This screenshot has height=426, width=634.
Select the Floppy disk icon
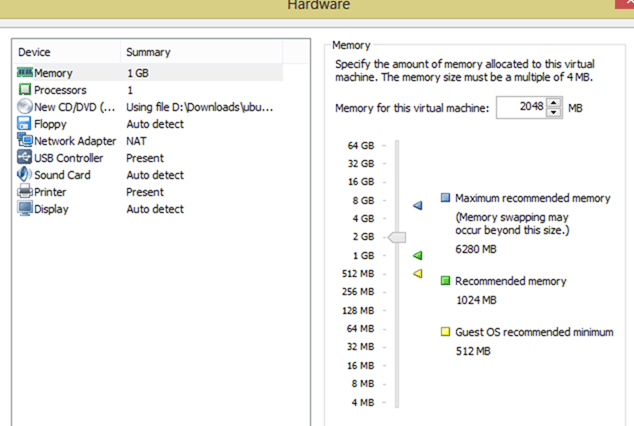24,123
